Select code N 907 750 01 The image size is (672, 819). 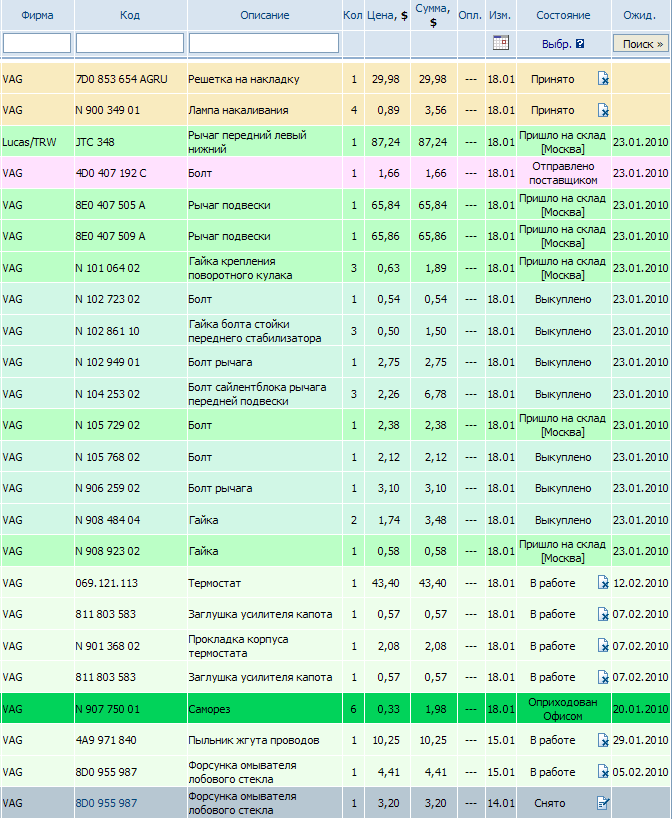[108, 709]
